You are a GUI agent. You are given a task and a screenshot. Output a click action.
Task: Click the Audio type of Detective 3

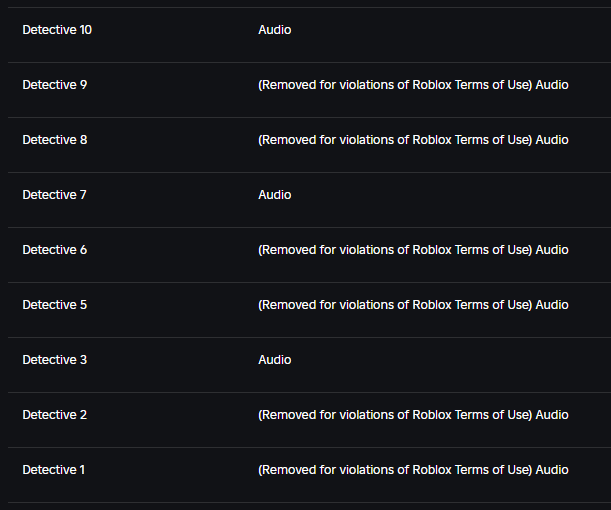(x=275, y=360)
